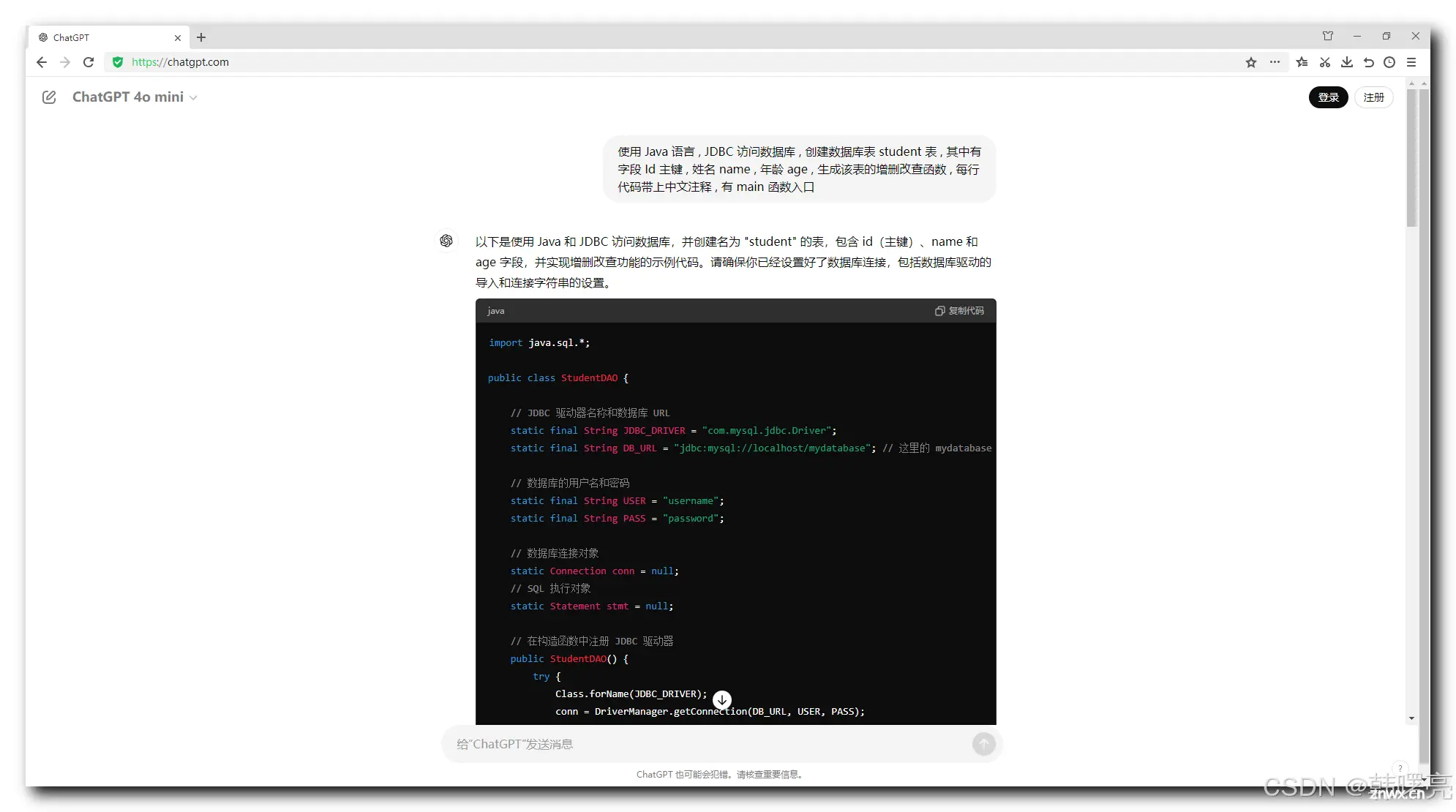Click the JDBC_DRIVER declaration line
This screenshot has height=812, width=1456.
(673, 430)
